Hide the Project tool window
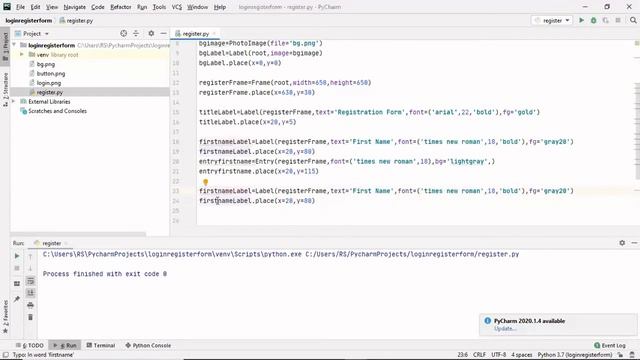This screenshot has width=640, height=360. tap(163, 33)
